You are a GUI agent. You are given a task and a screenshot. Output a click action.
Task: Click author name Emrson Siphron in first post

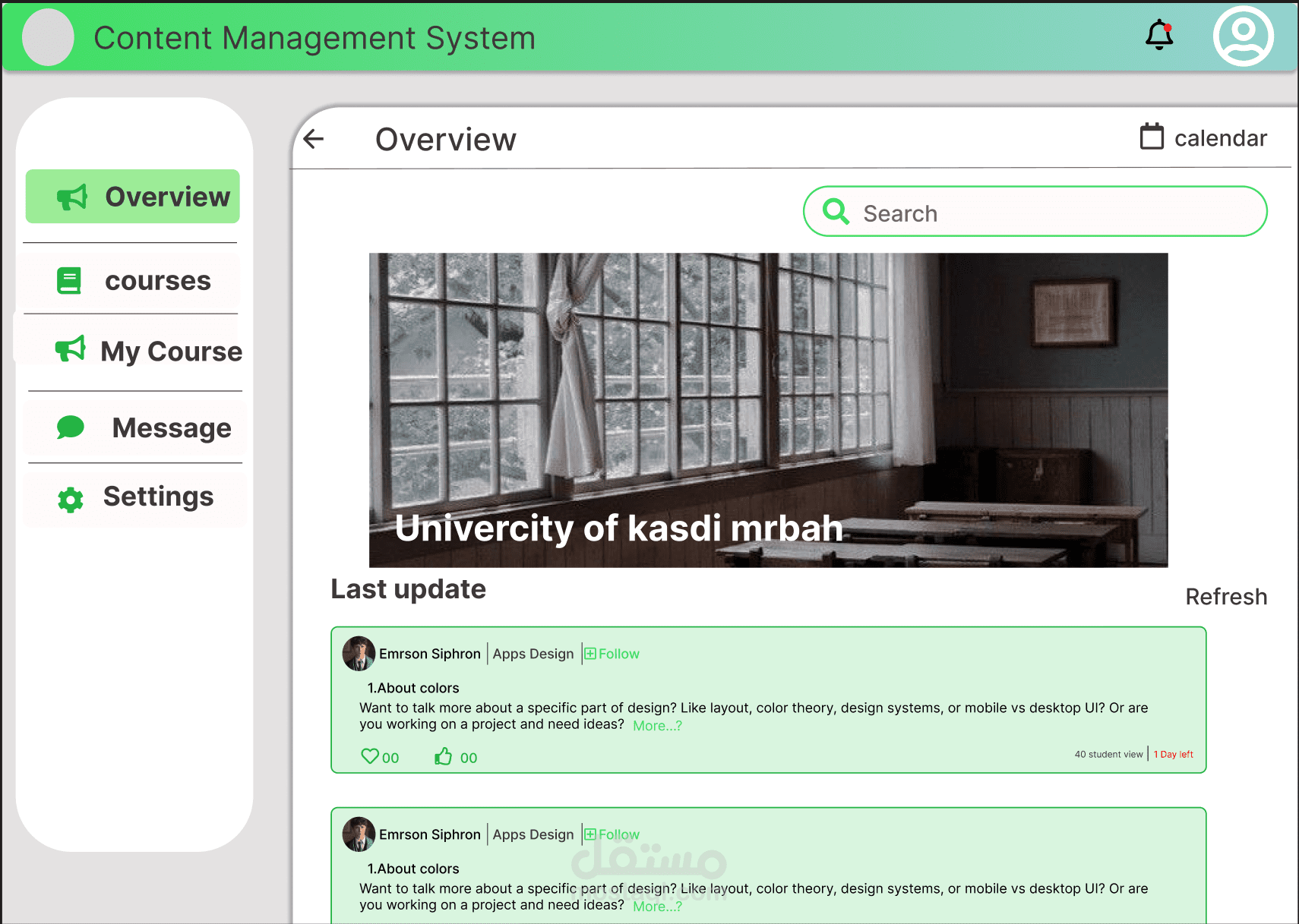point(430,654)
